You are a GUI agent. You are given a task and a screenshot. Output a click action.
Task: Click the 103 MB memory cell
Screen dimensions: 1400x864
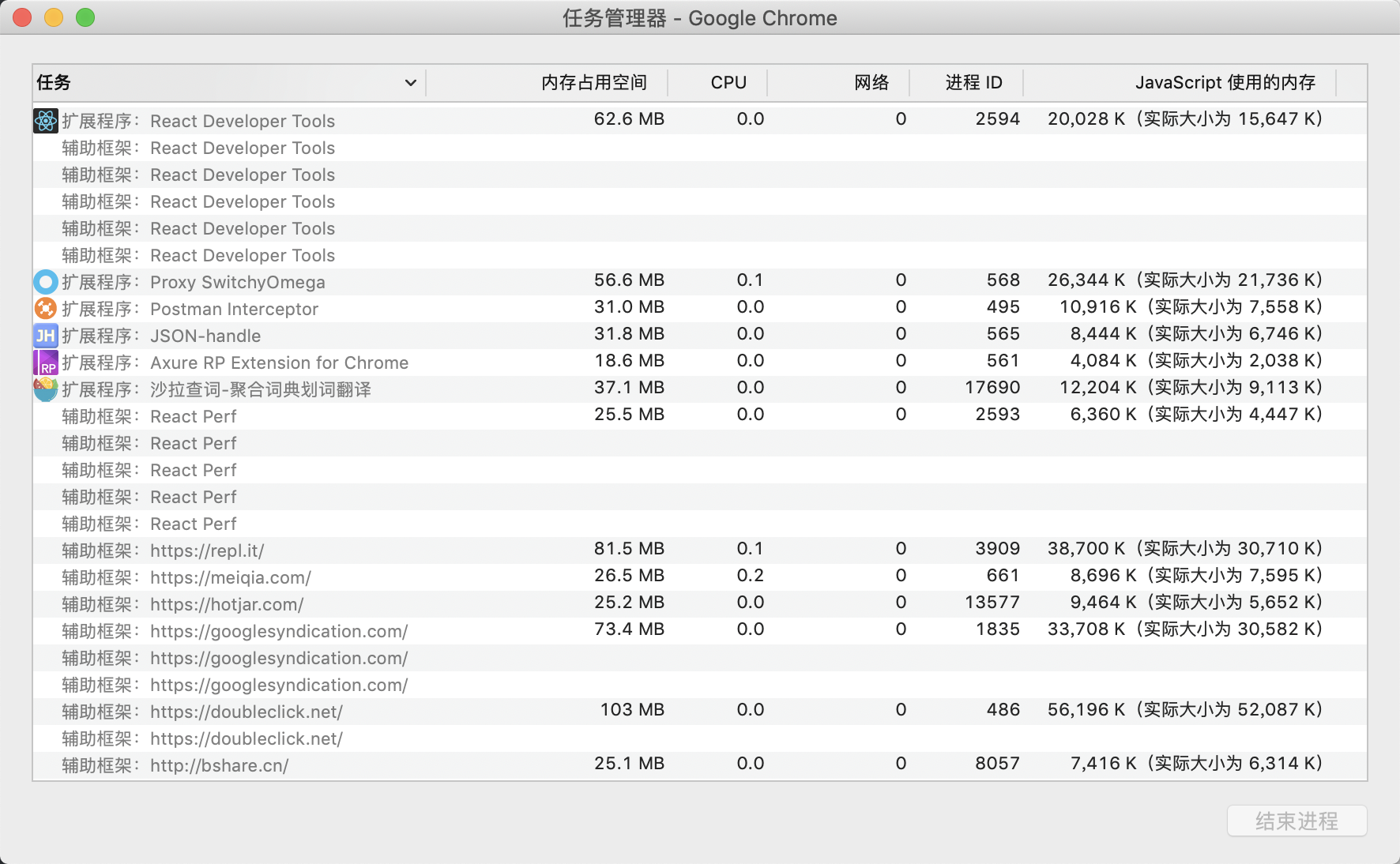[x=632, y=710]
